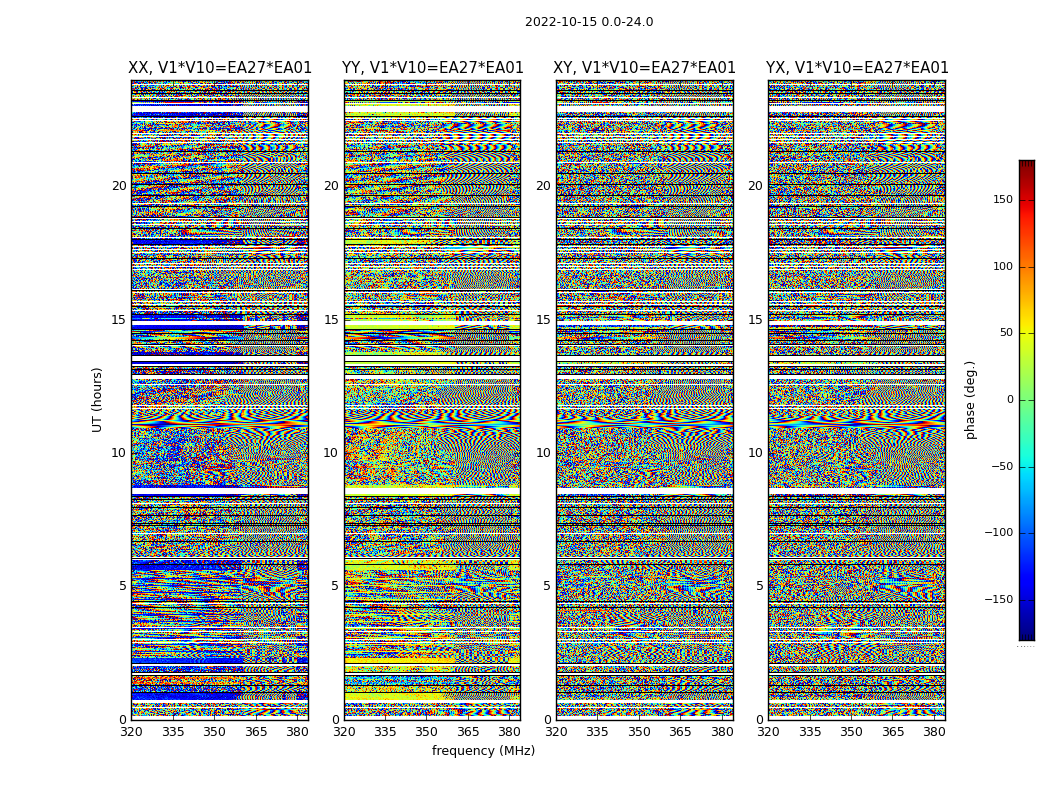The width and height of the screenshot is (1050, 800).
Task: Select the 'XX, V1*V10=EA27*EA01' panel title
Action: (x=220, y=68)
